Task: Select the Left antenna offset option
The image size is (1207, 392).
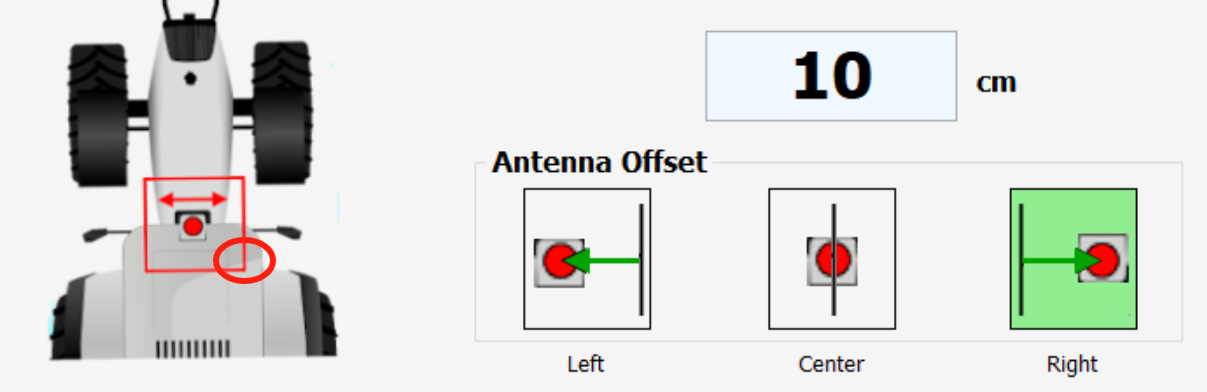Action: click(587, 259)
